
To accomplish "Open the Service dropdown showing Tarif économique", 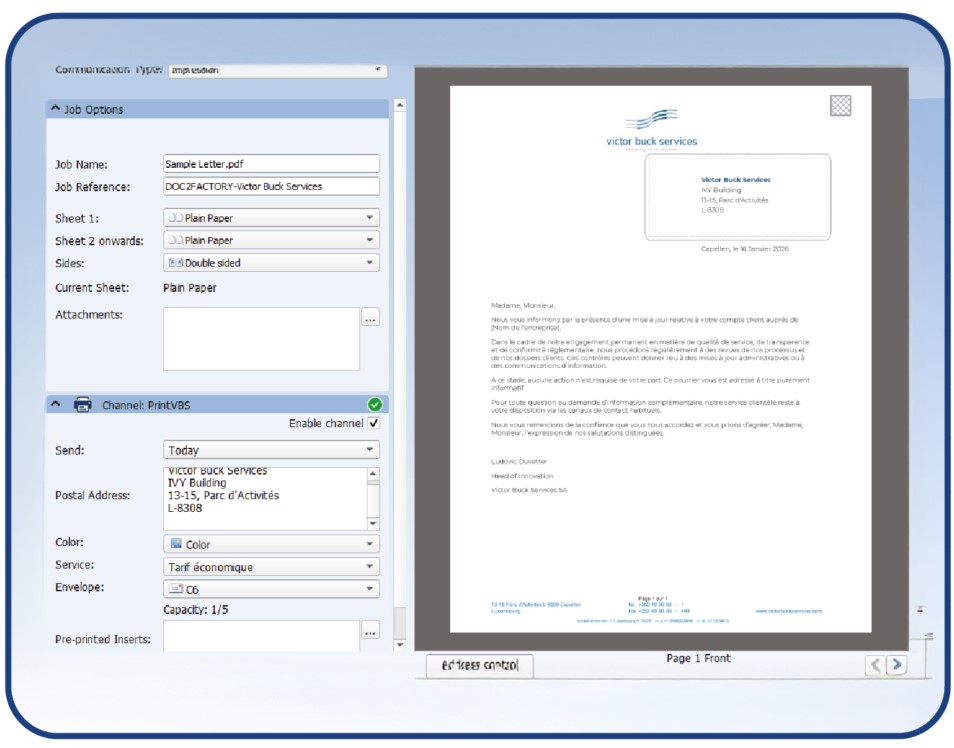I will [x=271, y=567].
